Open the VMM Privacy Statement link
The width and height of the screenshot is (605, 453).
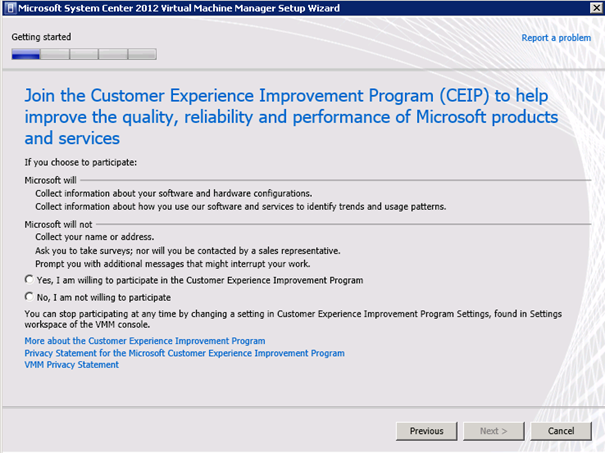click(72, 365)
